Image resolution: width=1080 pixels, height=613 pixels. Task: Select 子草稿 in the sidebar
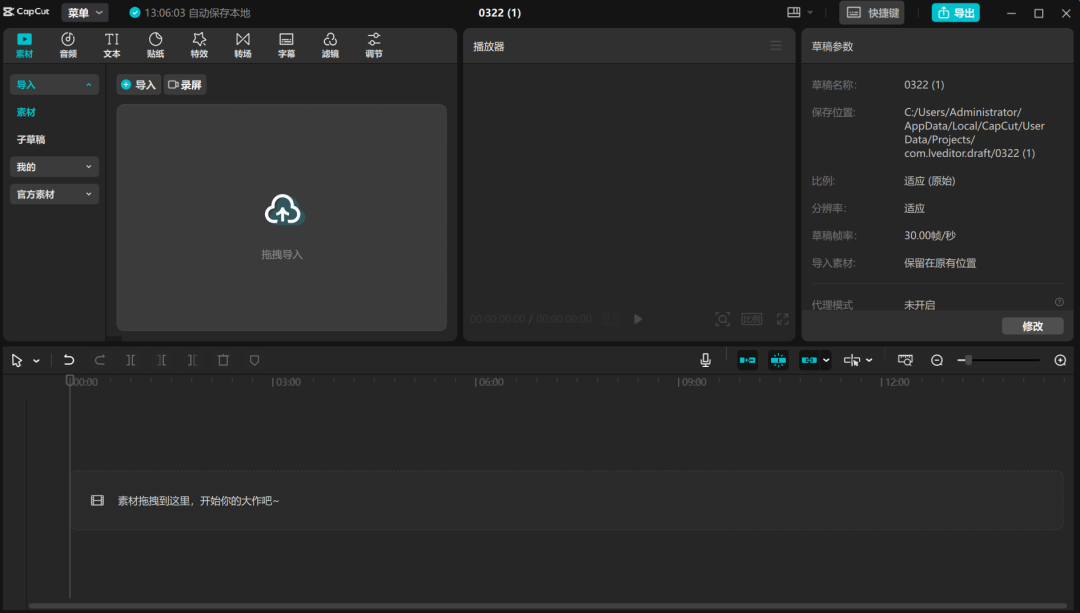[31, 139]
